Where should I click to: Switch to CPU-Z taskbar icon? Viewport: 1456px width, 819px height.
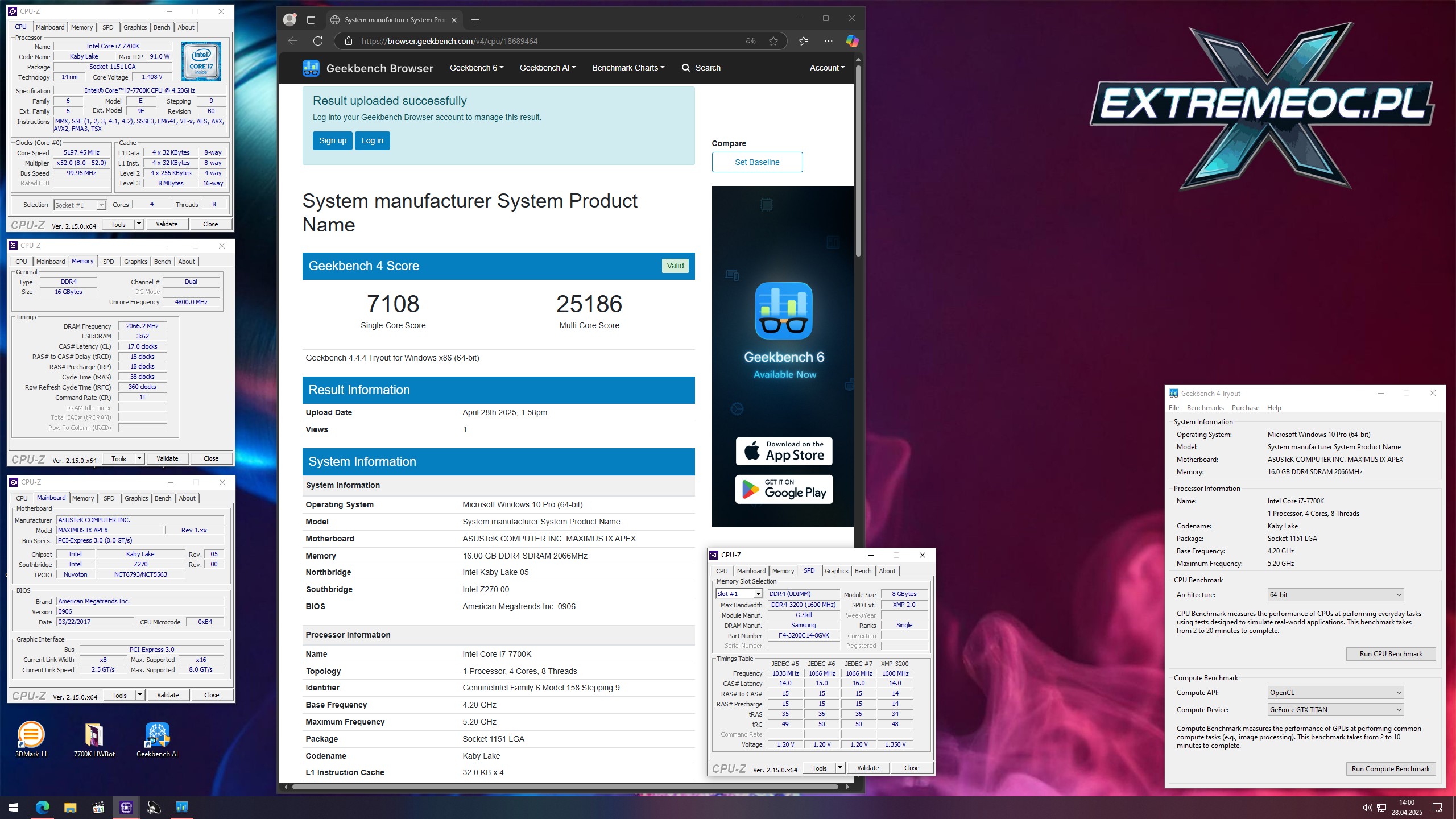tap(126, 807)
